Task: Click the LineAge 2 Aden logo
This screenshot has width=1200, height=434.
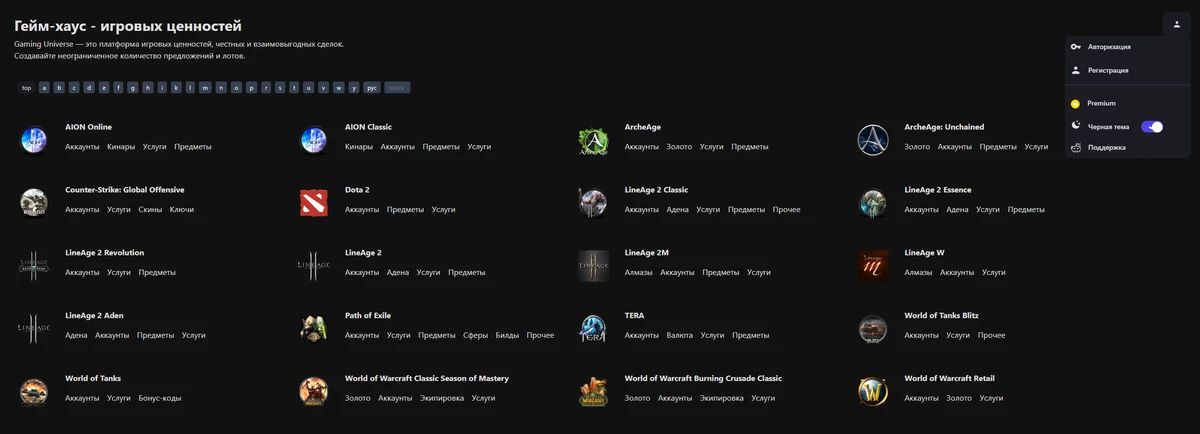Action: pos(34,329)
